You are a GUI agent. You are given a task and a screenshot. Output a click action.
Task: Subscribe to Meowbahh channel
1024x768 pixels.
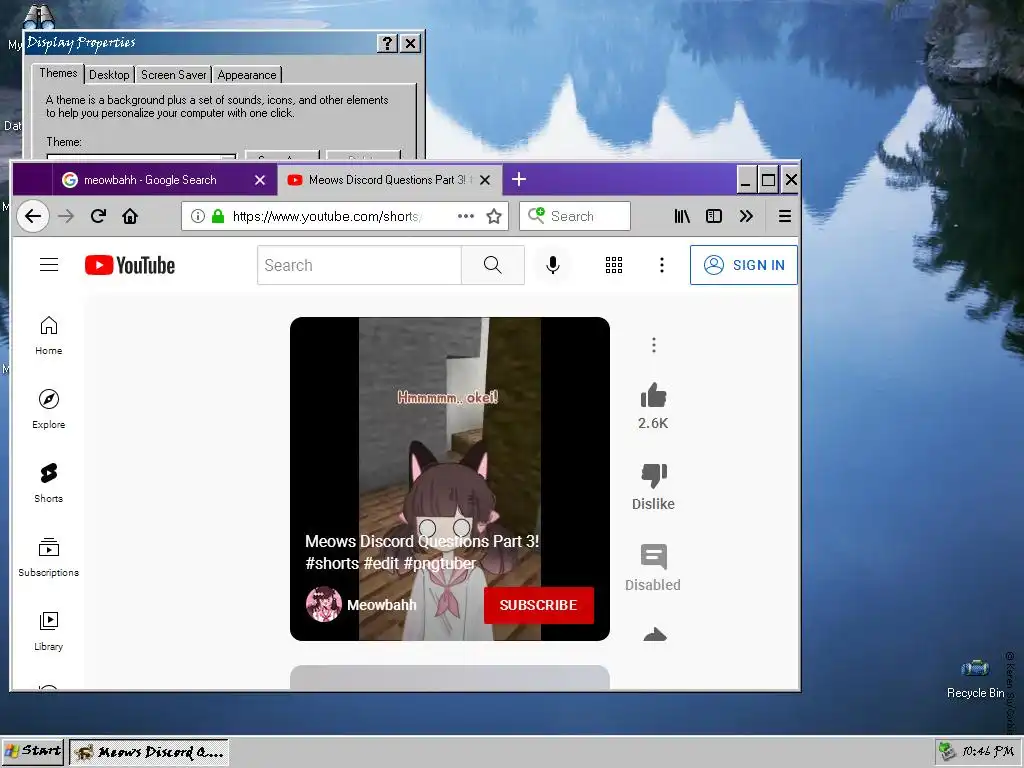coord(539,605)
